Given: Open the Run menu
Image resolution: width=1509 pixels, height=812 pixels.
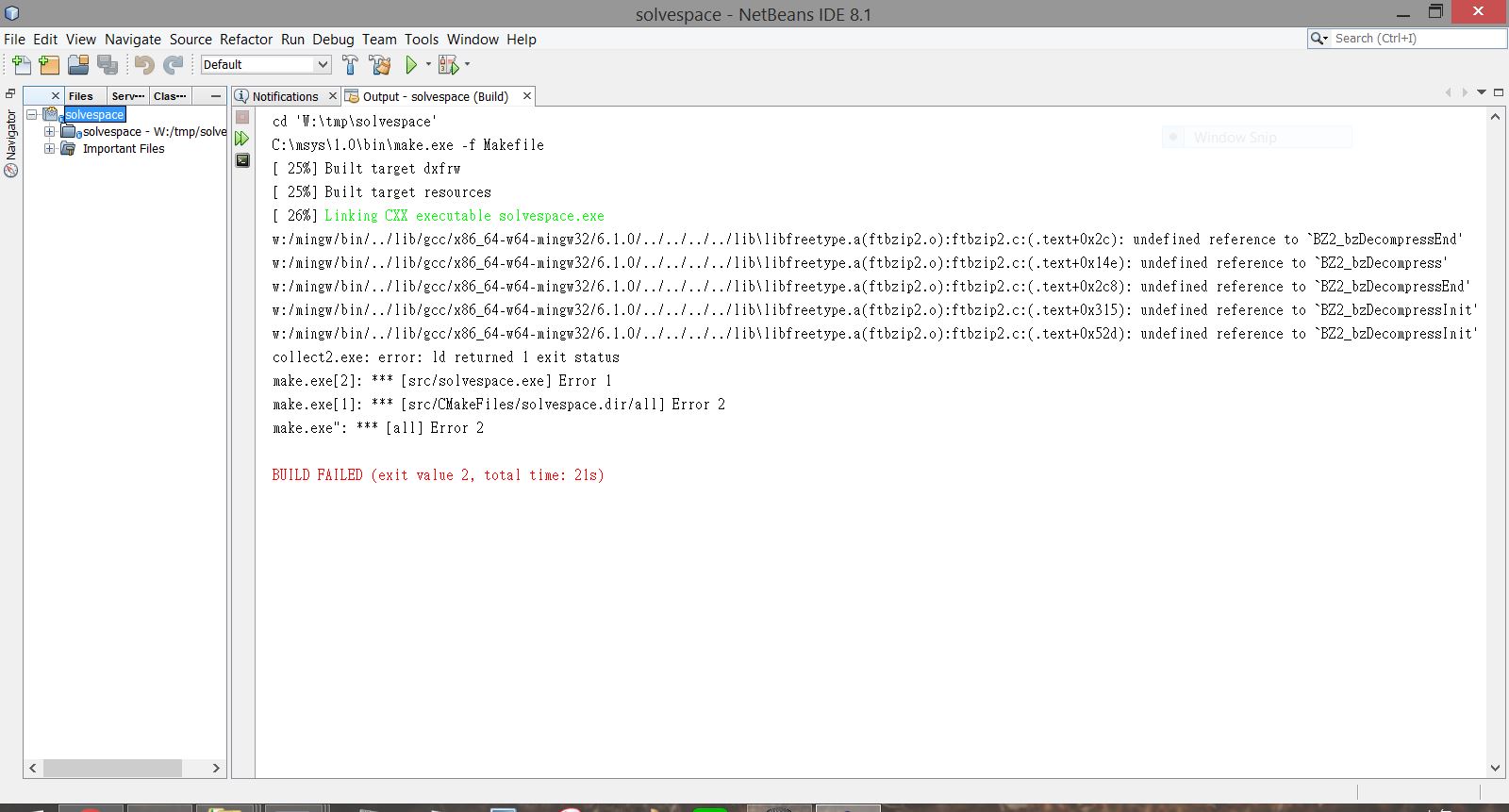Looking at the screenshot, I should 292,39.
